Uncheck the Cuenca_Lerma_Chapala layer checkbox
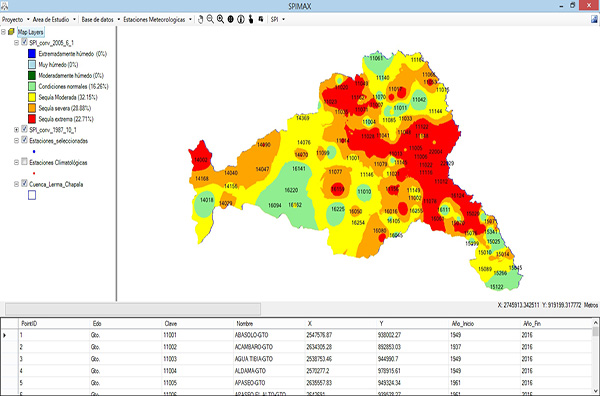 click(x=24, y=184)
